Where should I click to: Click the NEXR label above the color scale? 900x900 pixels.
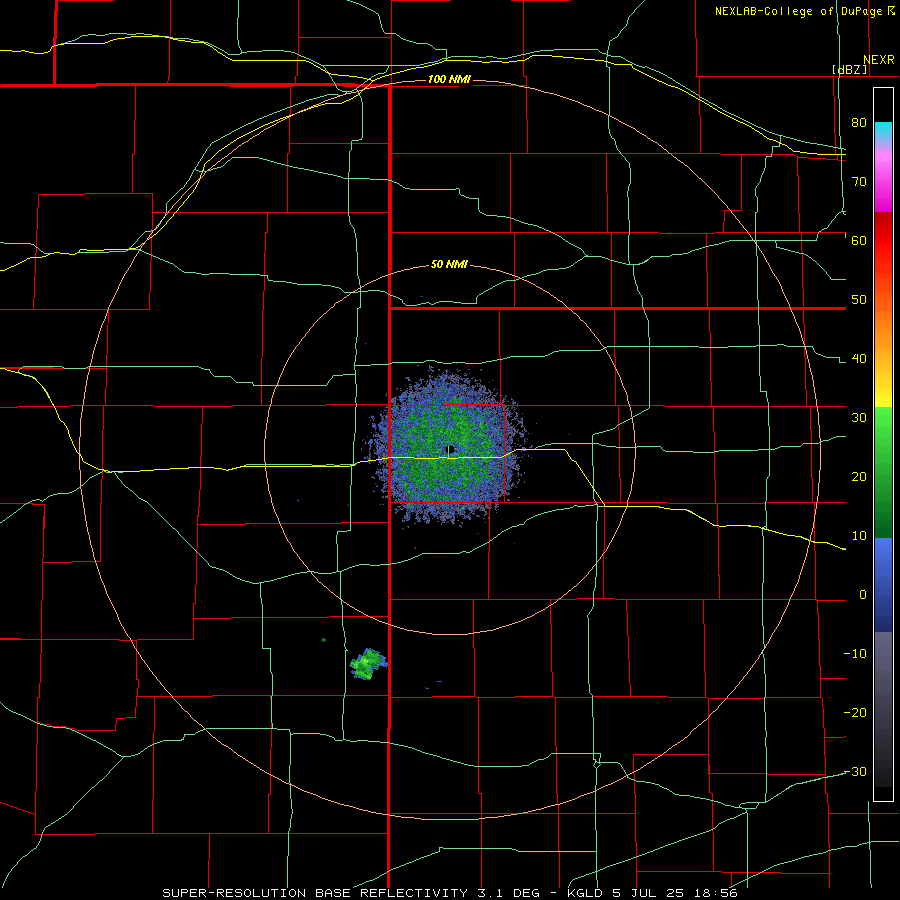[878, 60]
